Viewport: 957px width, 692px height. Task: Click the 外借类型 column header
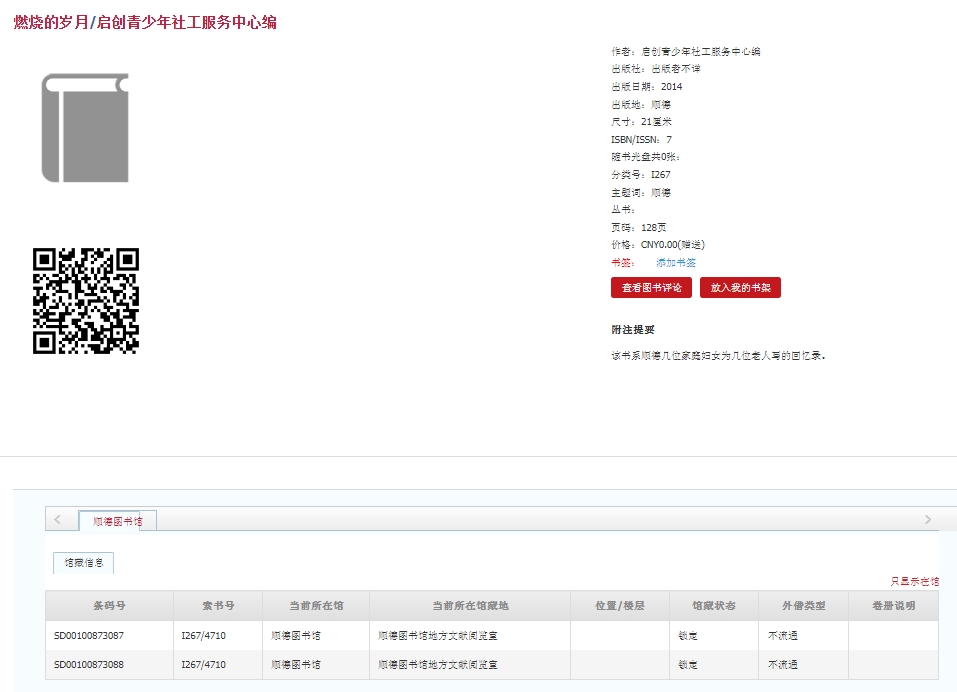click(803, 606)
